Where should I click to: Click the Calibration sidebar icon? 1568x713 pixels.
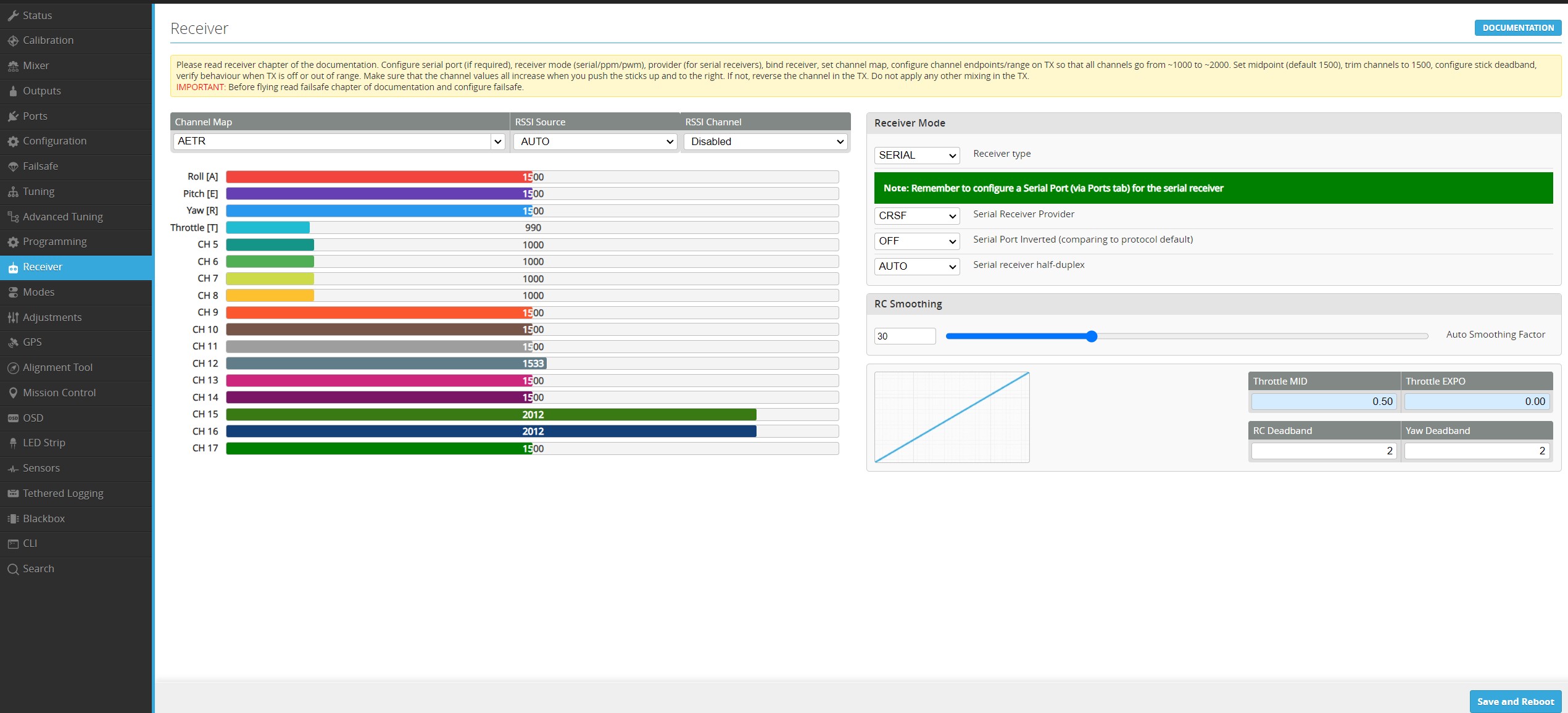[x=13, y=41]
